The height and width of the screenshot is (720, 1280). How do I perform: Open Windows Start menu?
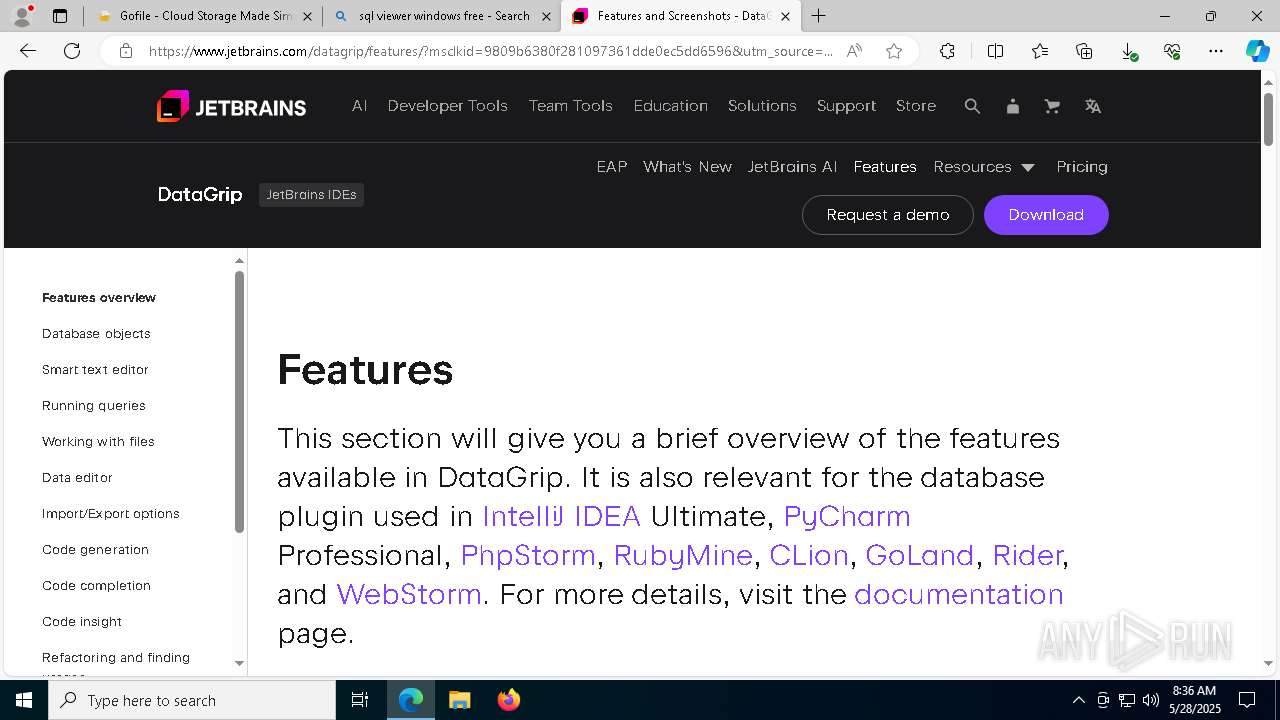[x=24, y=700]
